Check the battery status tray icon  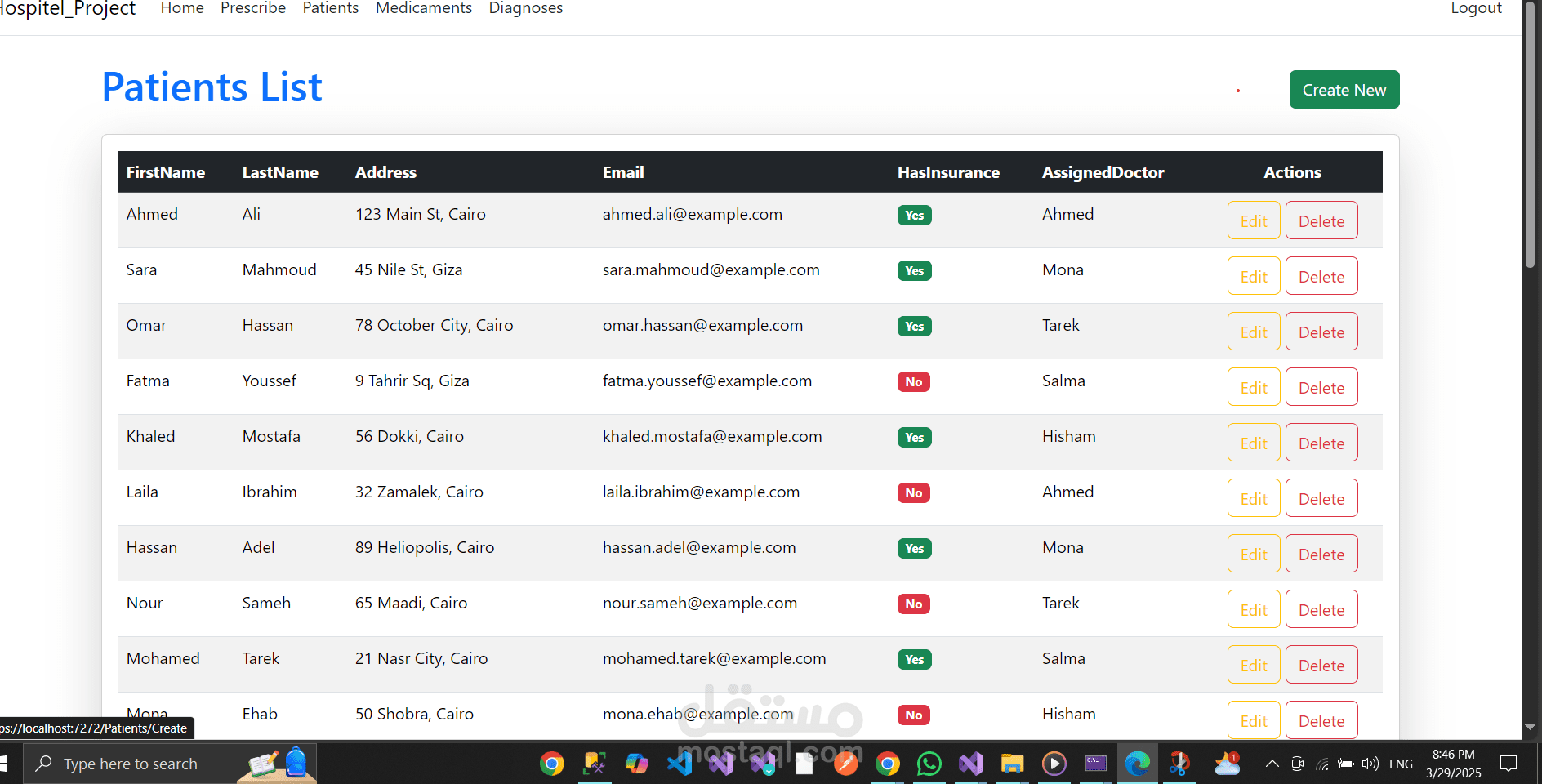[x=1346, y=764]
